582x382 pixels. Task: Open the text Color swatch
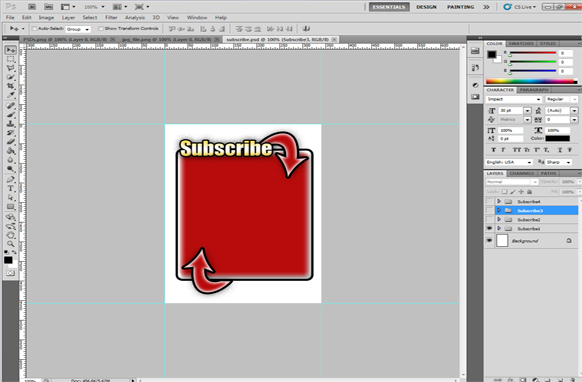click(557, 138)
